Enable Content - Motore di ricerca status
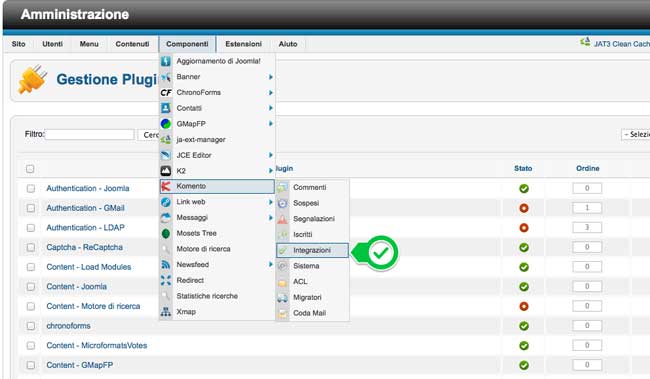The image size is (650, 379). [x=524, y=306]
